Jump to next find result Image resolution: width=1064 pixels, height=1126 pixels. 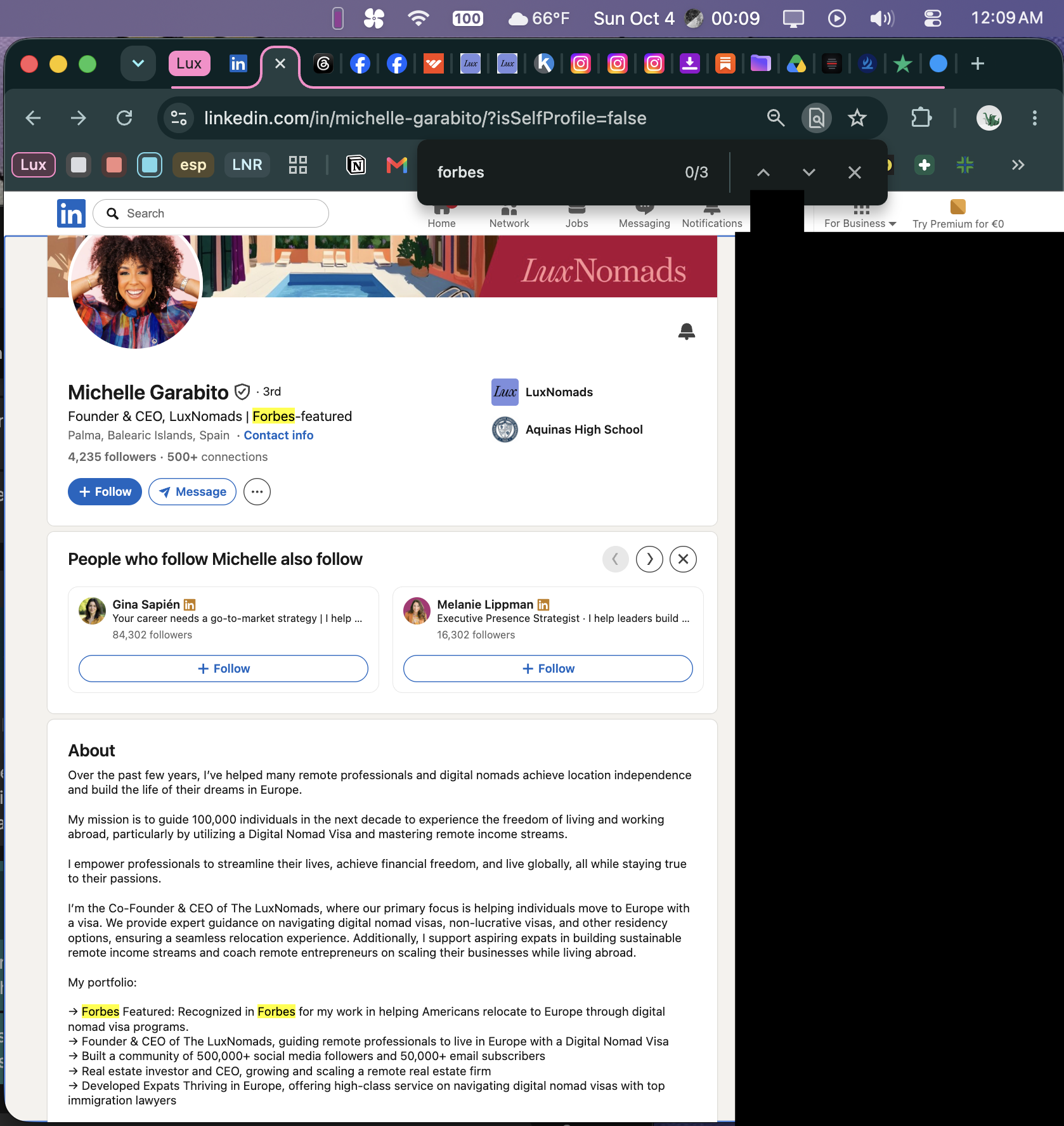point(808,172)
